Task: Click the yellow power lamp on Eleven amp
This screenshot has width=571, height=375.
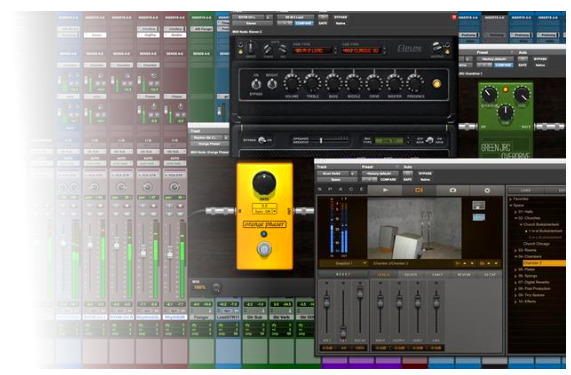Action: pyautogui.click(x=436, y=84)
